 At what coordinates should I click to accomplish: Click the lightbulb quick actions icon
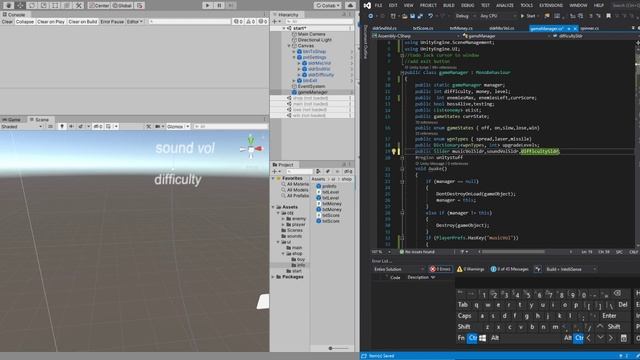[394, 151]
